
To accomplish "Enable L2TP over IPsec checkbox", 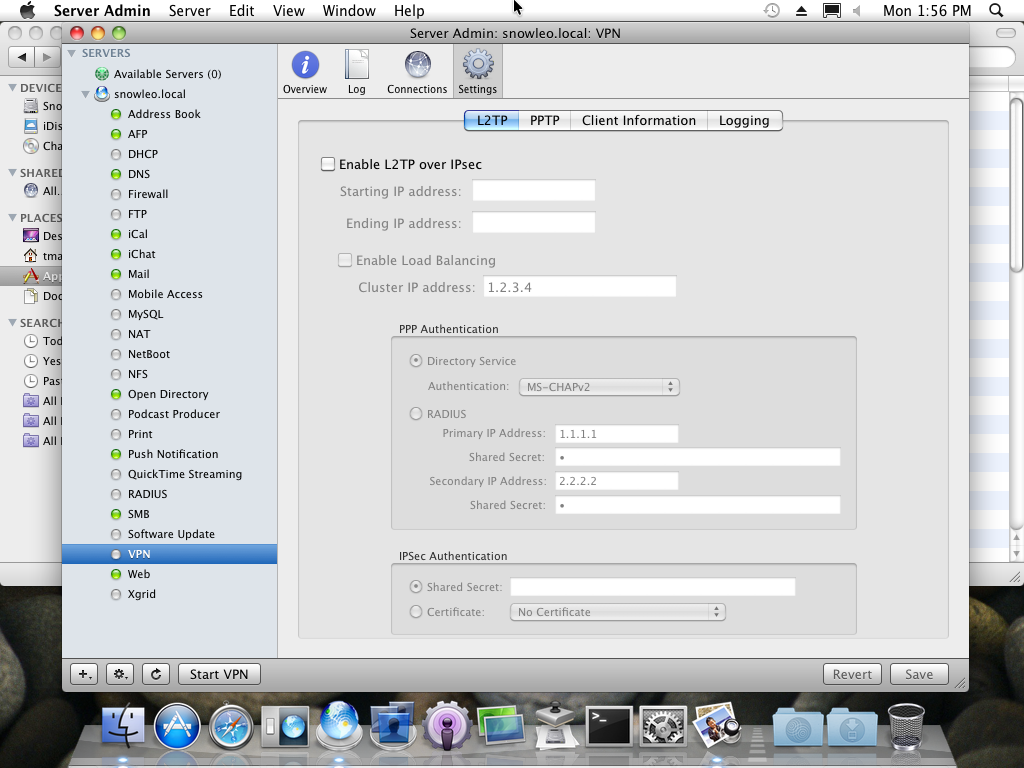I will coord(328,164).
